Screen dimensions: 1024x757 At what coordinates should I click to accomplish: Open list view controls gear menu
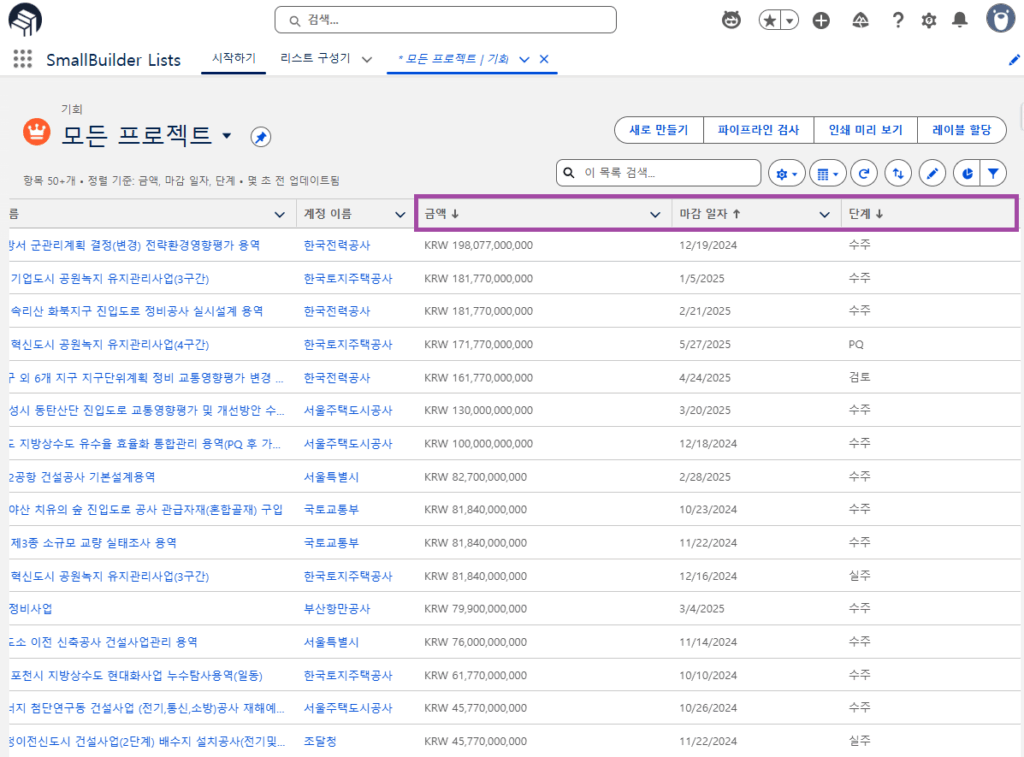point(786,174)
